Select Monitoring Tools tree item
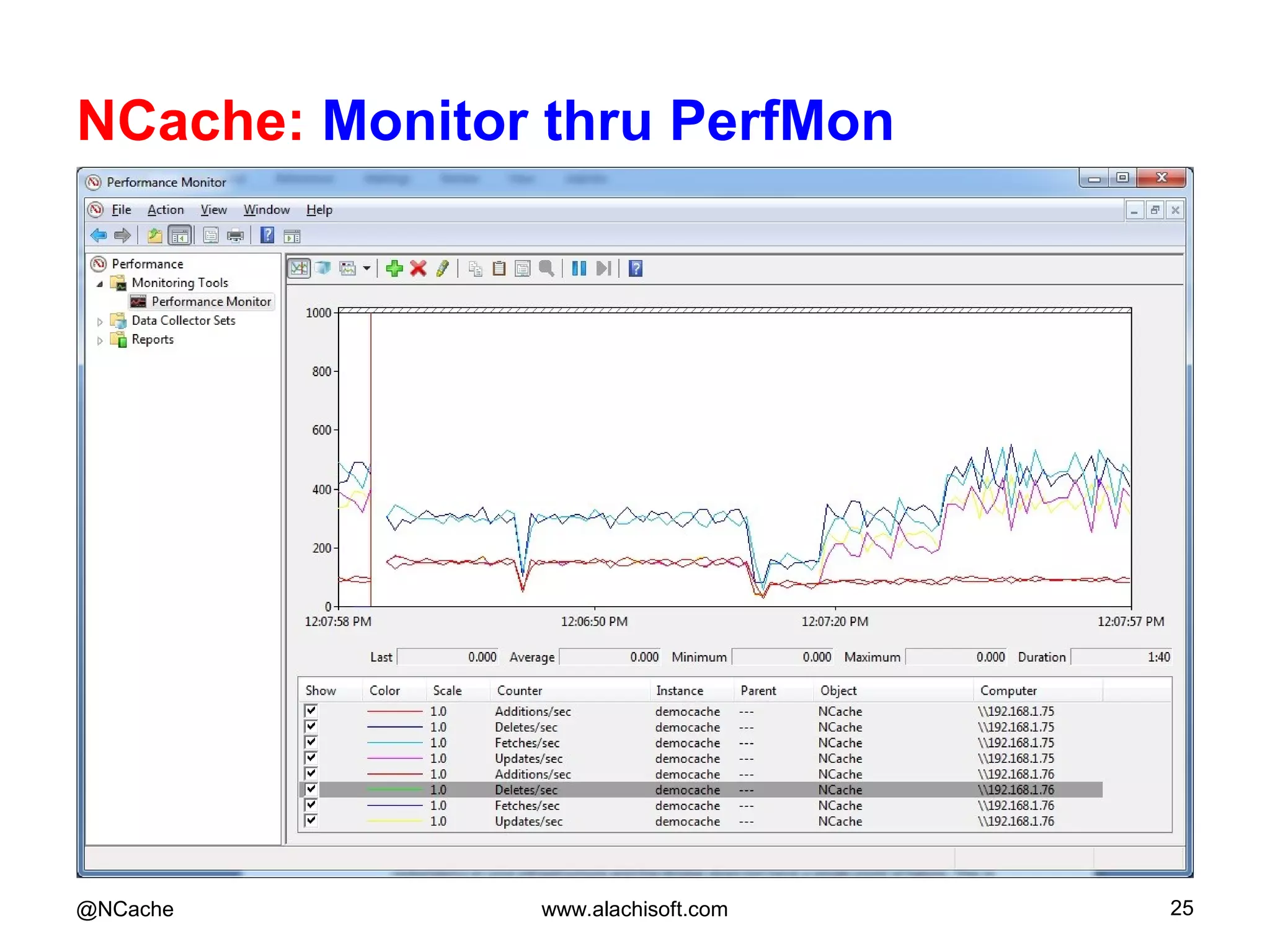This screenshot has height=952, width=1270. [180, 283]
